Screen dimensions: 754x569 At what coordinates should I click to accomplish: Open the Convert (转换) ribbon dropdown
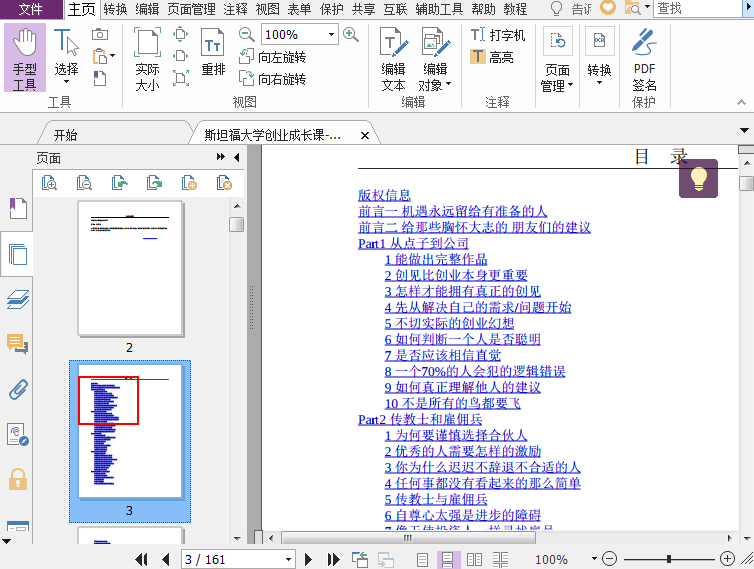tap(599, 57)
